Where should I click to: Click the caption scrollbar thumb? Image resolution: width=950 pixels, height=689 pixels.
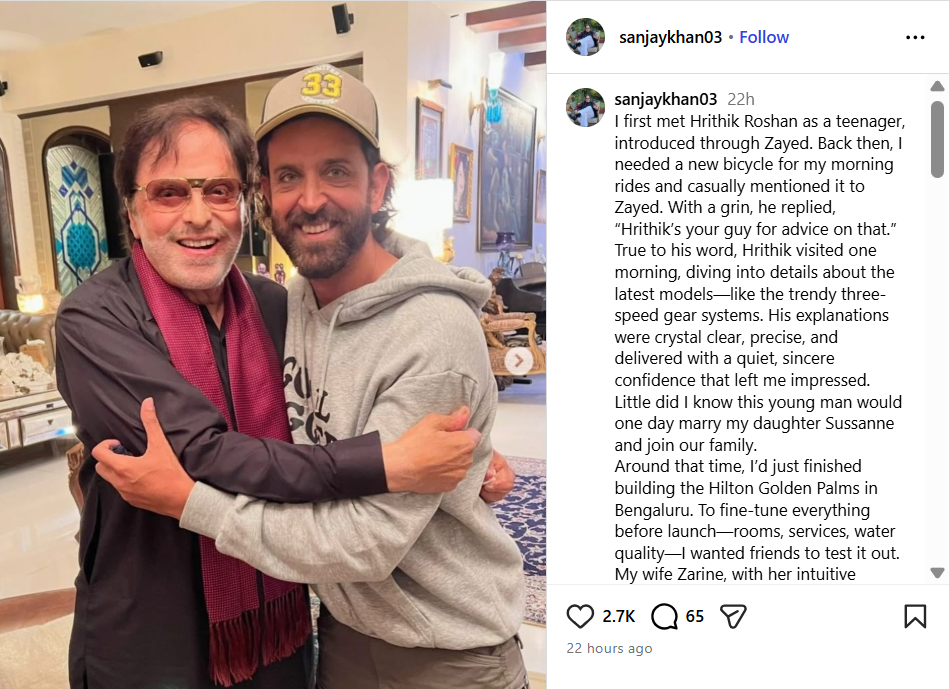coord(937,139)
